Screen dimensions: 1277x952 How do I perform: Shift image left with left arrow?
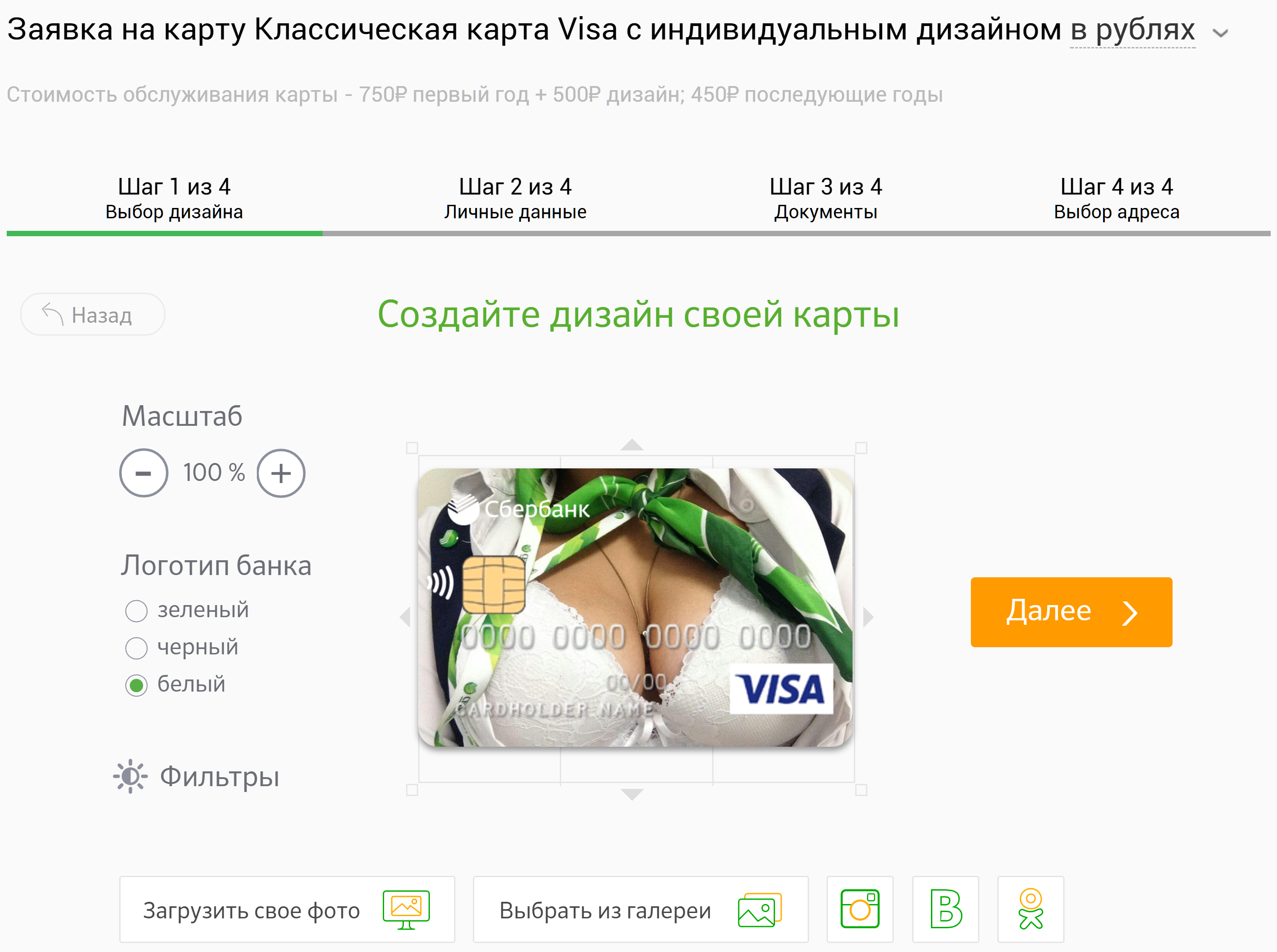click(405, 617)
